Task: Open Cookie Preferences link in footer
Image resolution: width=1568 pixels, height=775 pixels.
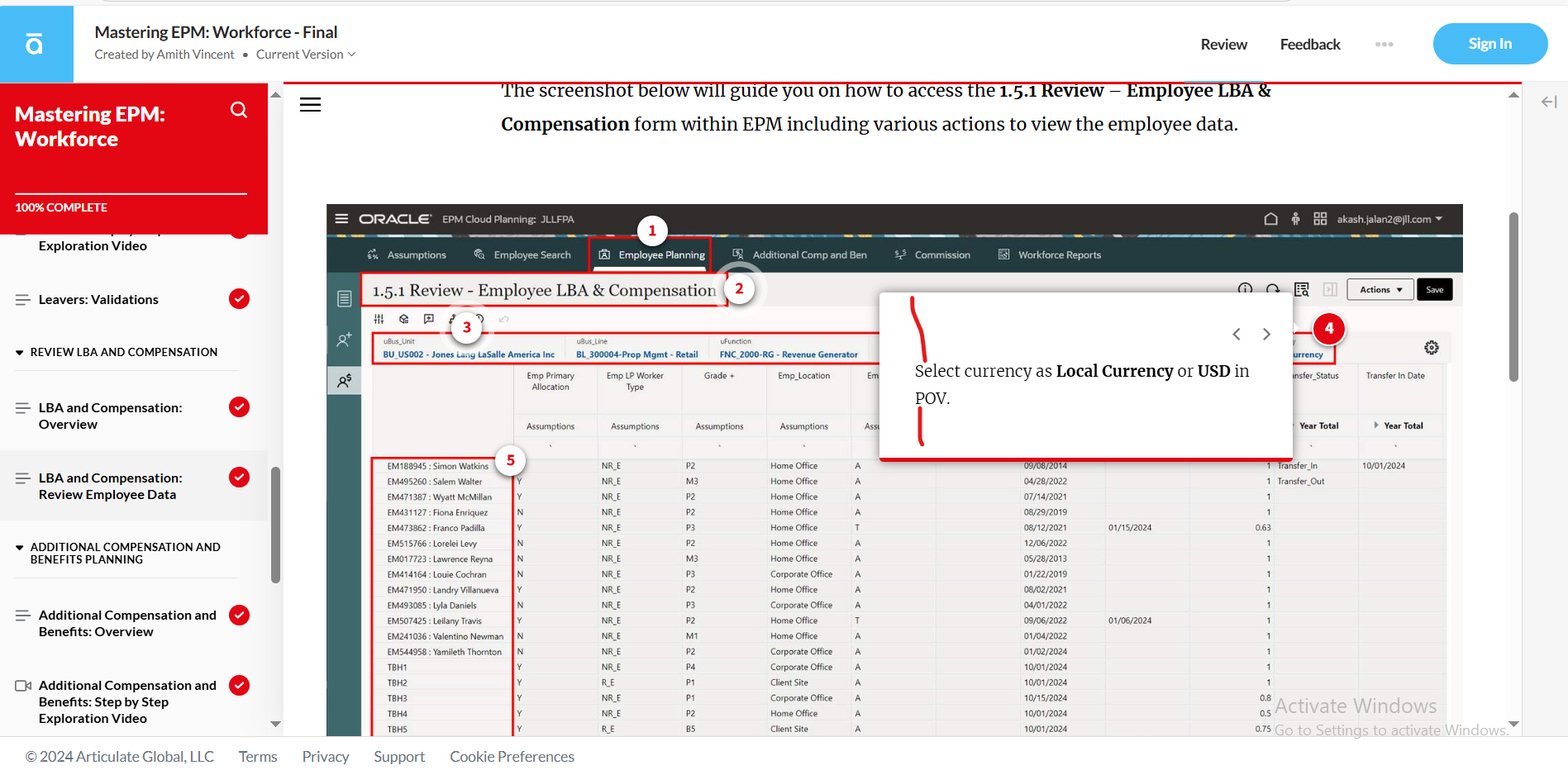Action: click(512, 757)
